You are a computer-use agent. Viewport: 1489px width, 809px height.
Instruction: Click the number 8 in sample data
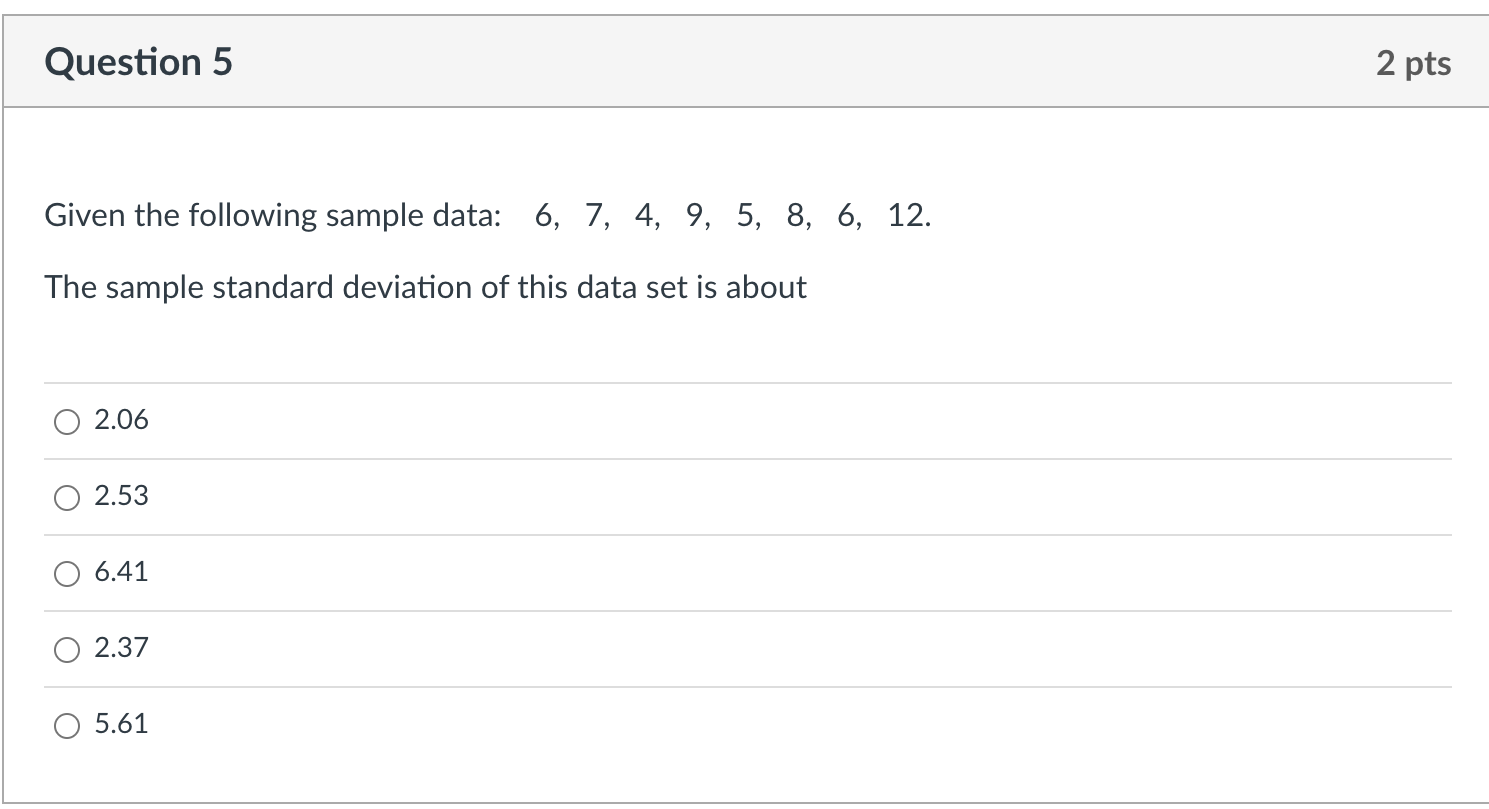click(795, 216)
